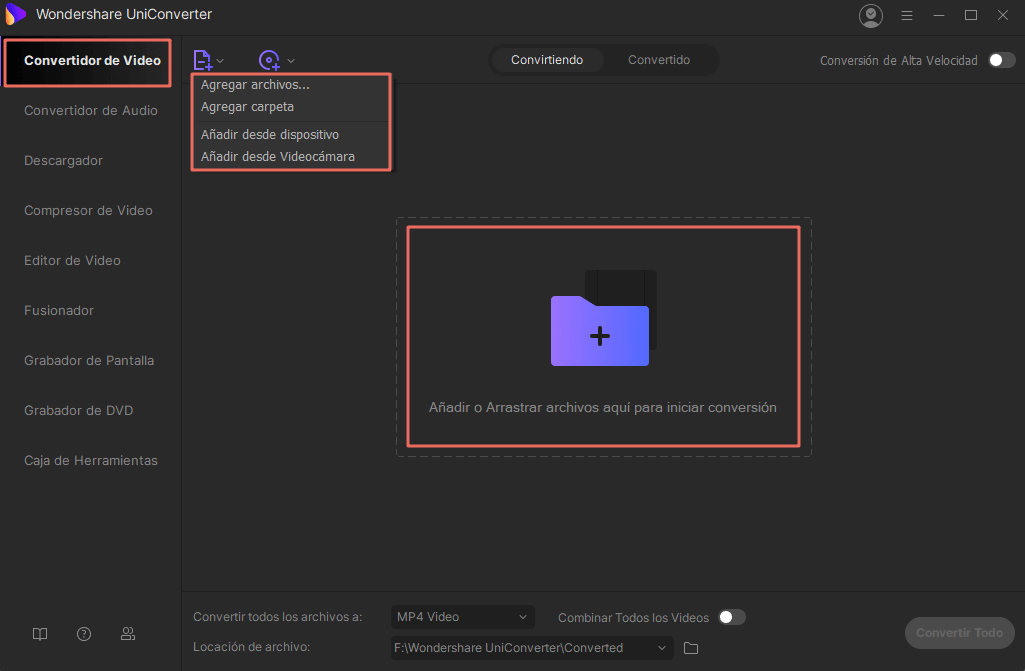Switch to the Convirtiendo tab

pos(547,60)
